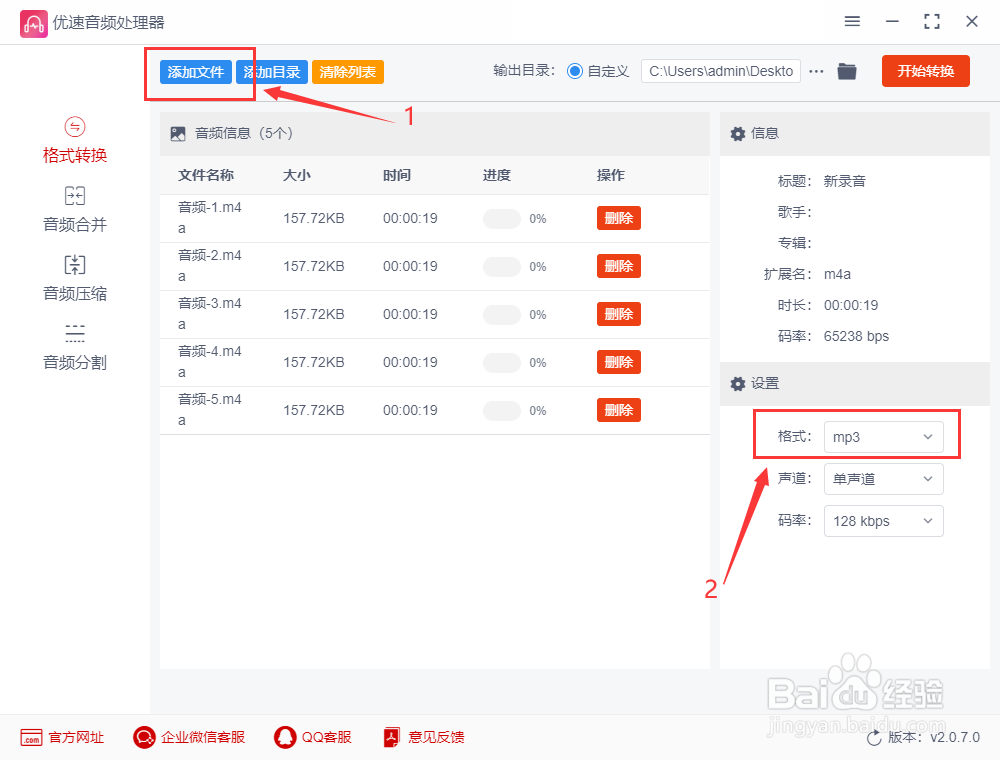This screenshot has height=760, width=1000.
Task: Click the output path input field
Action: coord(721,71)
